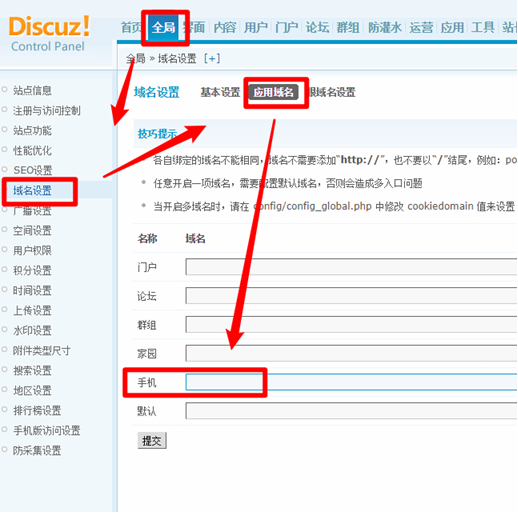This screenshot has height=513, width=518.
Task: Open 站点信息 in the sidebar
Action: click(32, 90)
